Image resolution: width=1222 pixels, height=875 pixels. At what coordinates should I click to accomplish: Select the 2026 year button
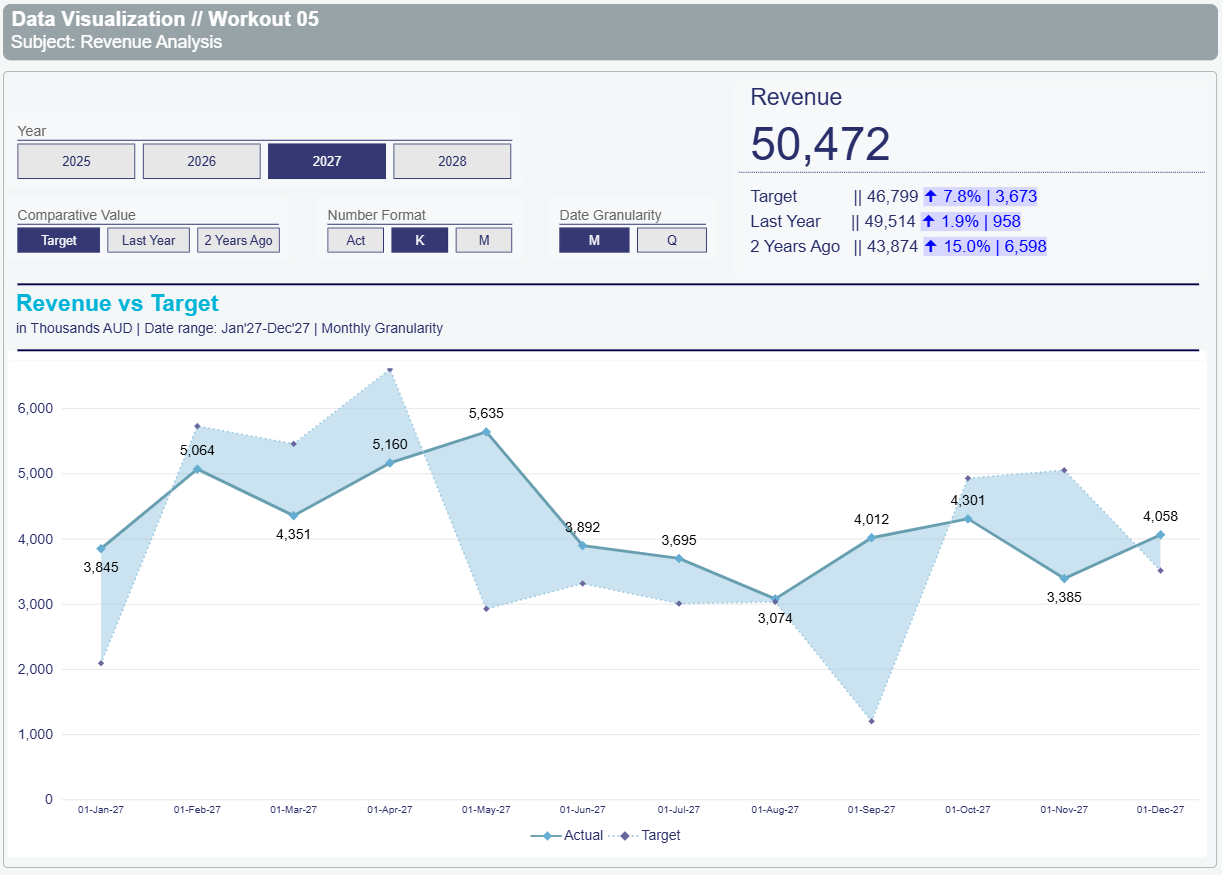202,161
